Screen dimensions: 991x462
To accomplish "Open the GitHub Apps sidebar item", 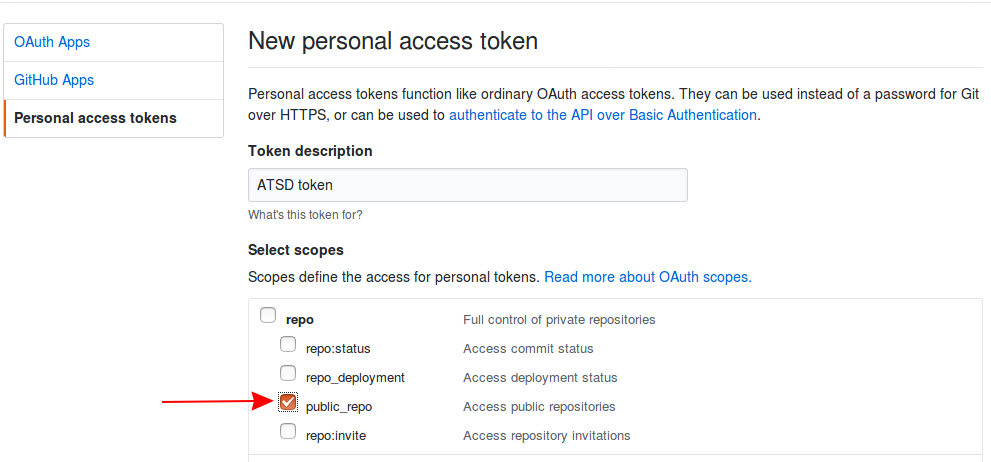I will coord(114,80).
